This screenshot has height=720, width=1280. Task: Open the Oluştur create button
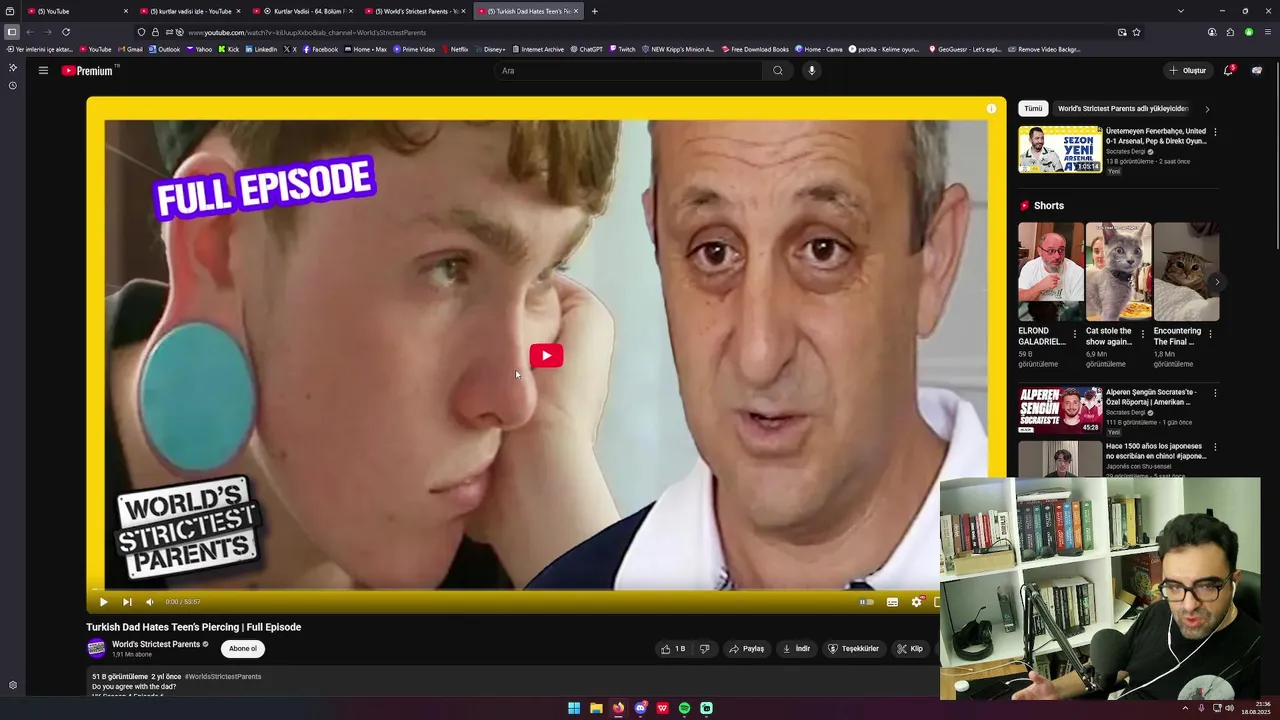click(1188, 70)
